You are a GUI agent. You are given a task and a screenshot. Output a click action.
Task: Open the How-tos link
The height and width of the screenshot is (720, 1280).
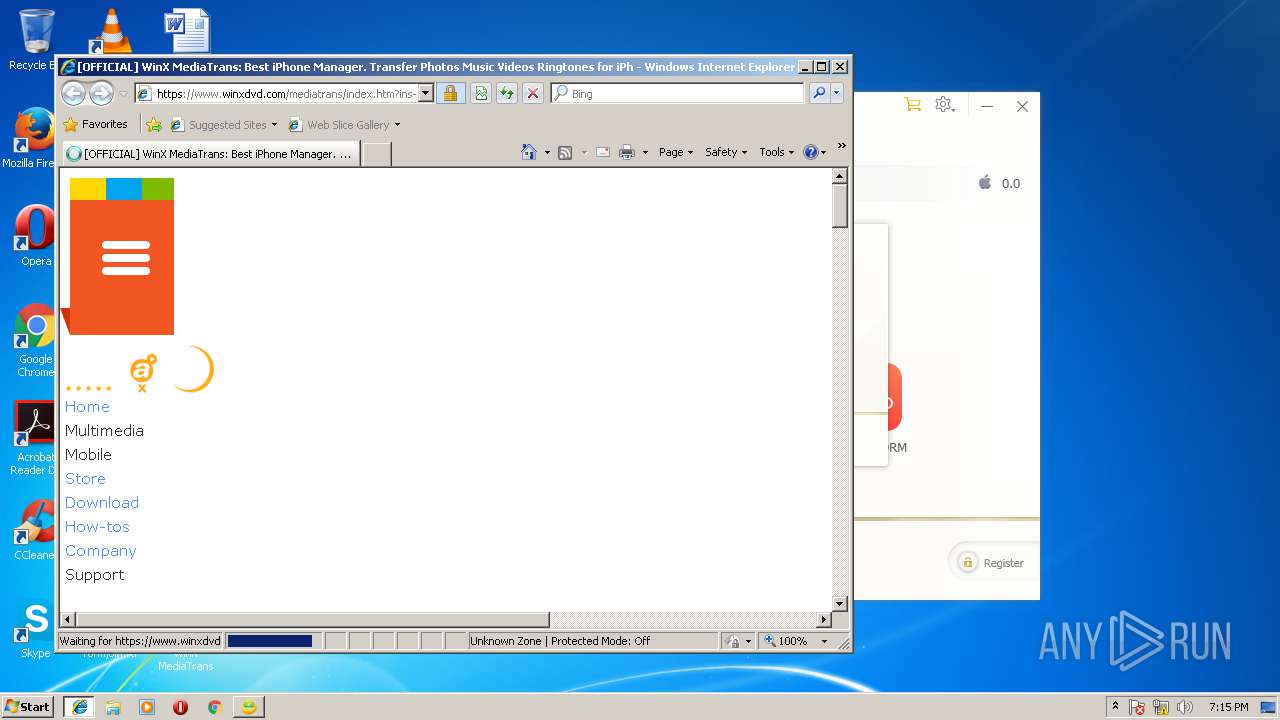pyautogui.click(x=97, y=526)
